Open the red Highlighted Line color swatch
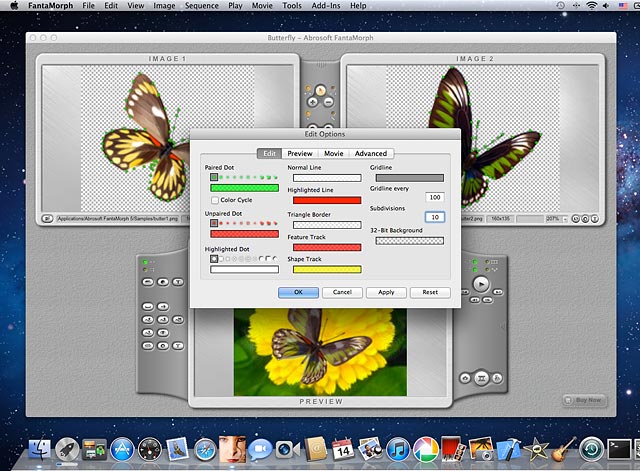The image size is (640, 471). pos(327,200)
